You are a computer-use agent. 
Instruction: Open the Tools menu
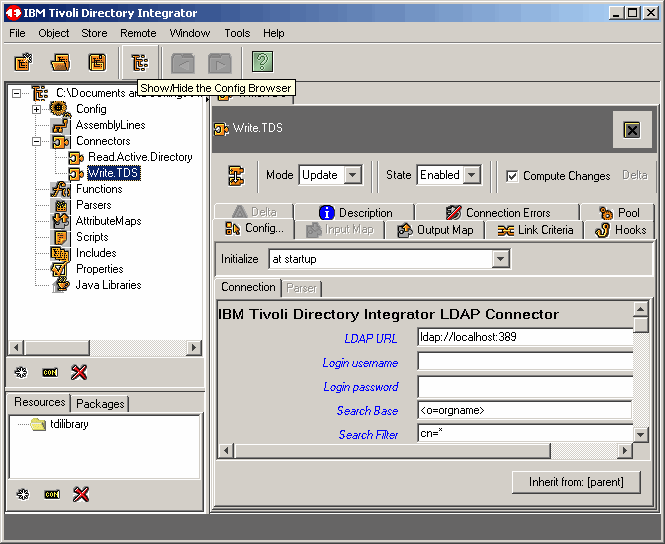[x=237, y=33]
